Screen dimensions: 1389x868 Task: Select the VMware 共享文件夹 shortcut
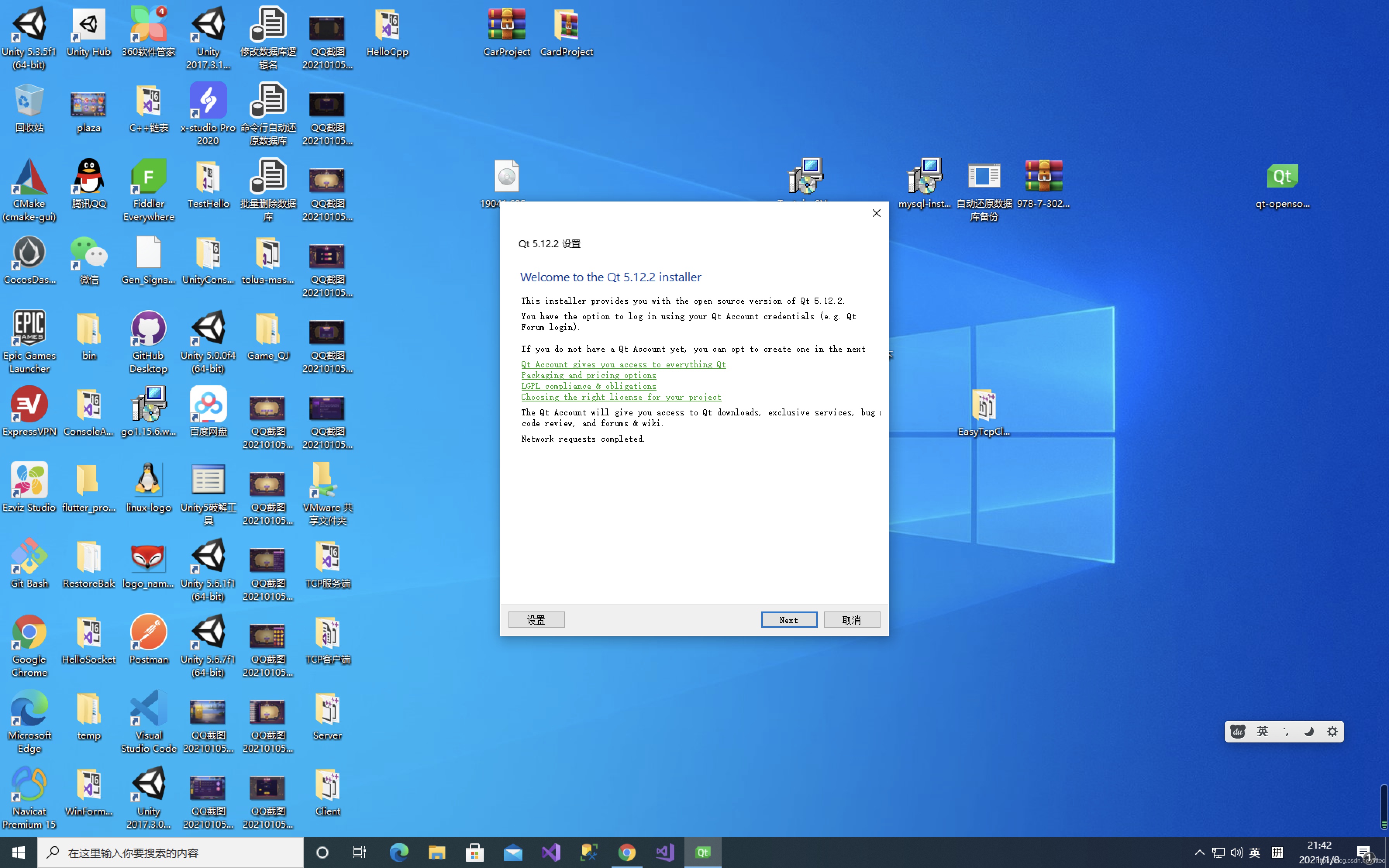coord(327,494)
